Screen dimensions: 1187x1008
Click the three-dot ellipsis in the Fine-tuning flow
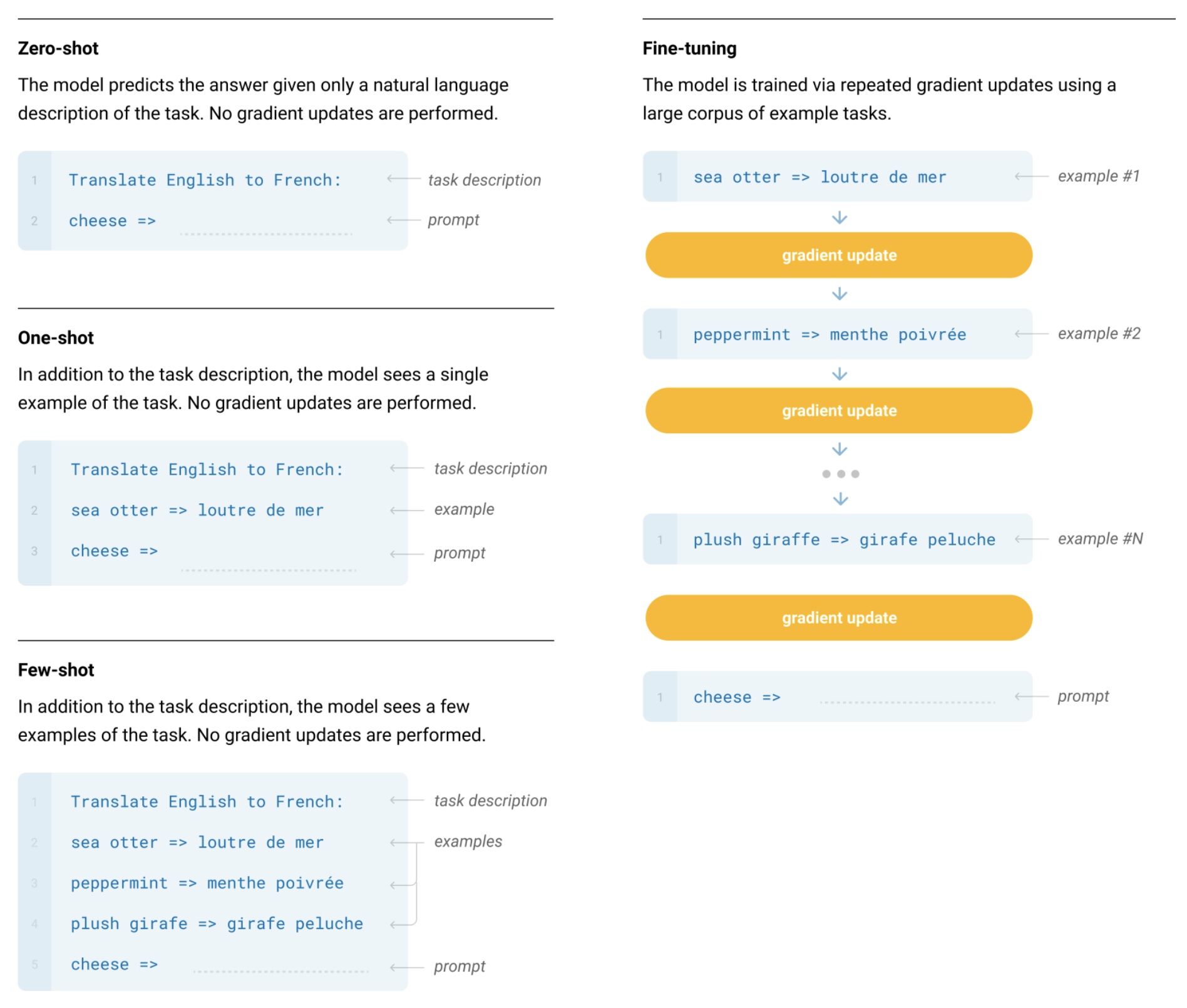click(x=840, y=474)
